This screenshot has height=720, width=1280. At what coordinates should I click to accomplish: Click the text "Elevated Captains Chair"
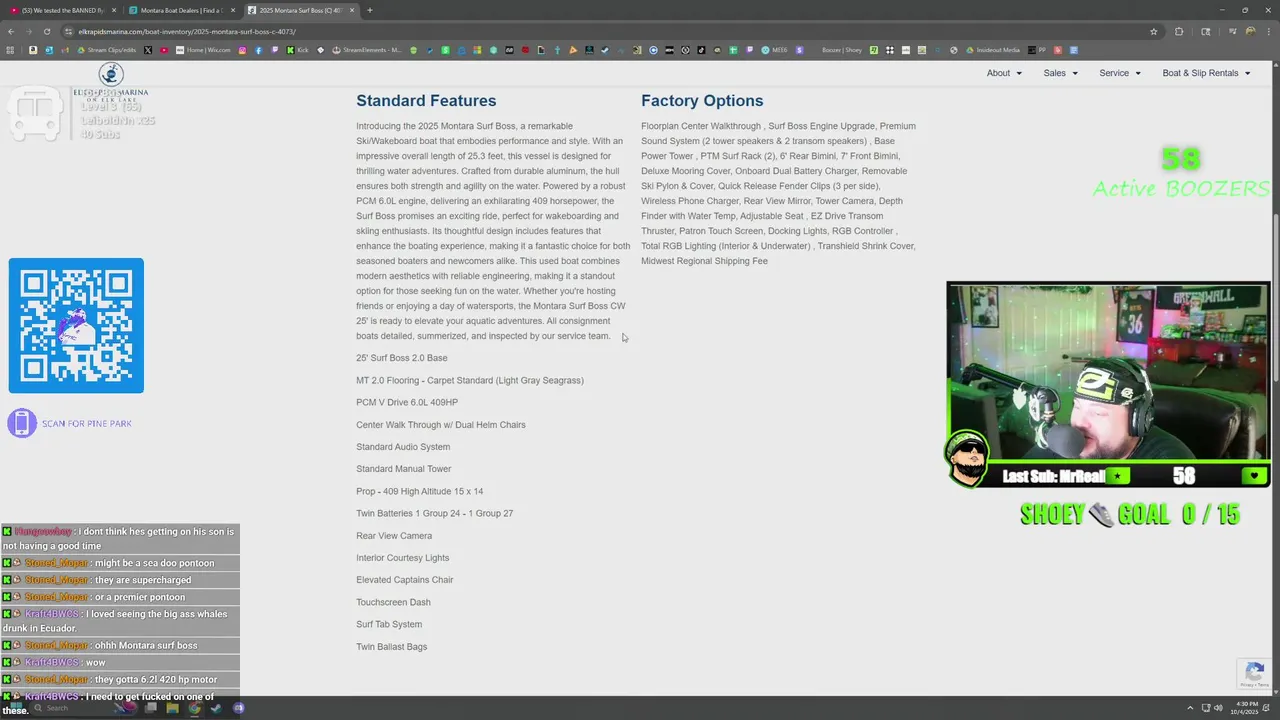coord(404,580)
